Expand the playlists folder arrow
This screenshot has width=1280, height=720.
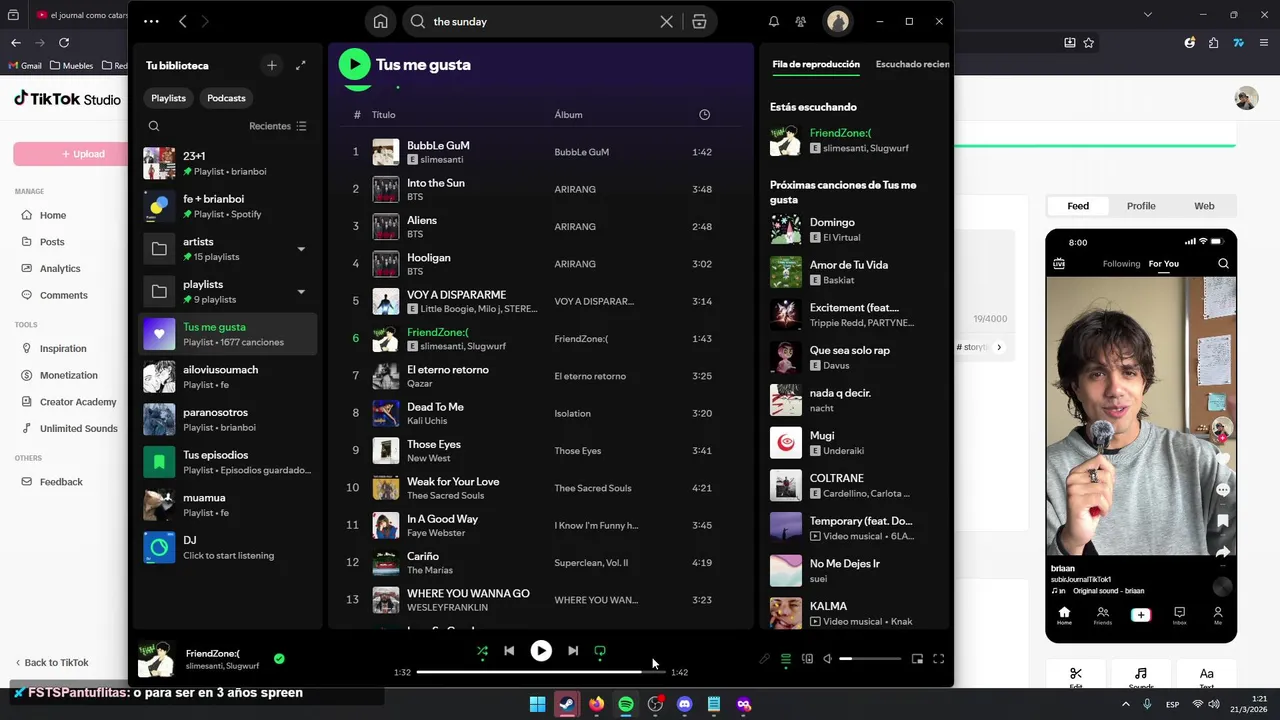coord(301,292)
